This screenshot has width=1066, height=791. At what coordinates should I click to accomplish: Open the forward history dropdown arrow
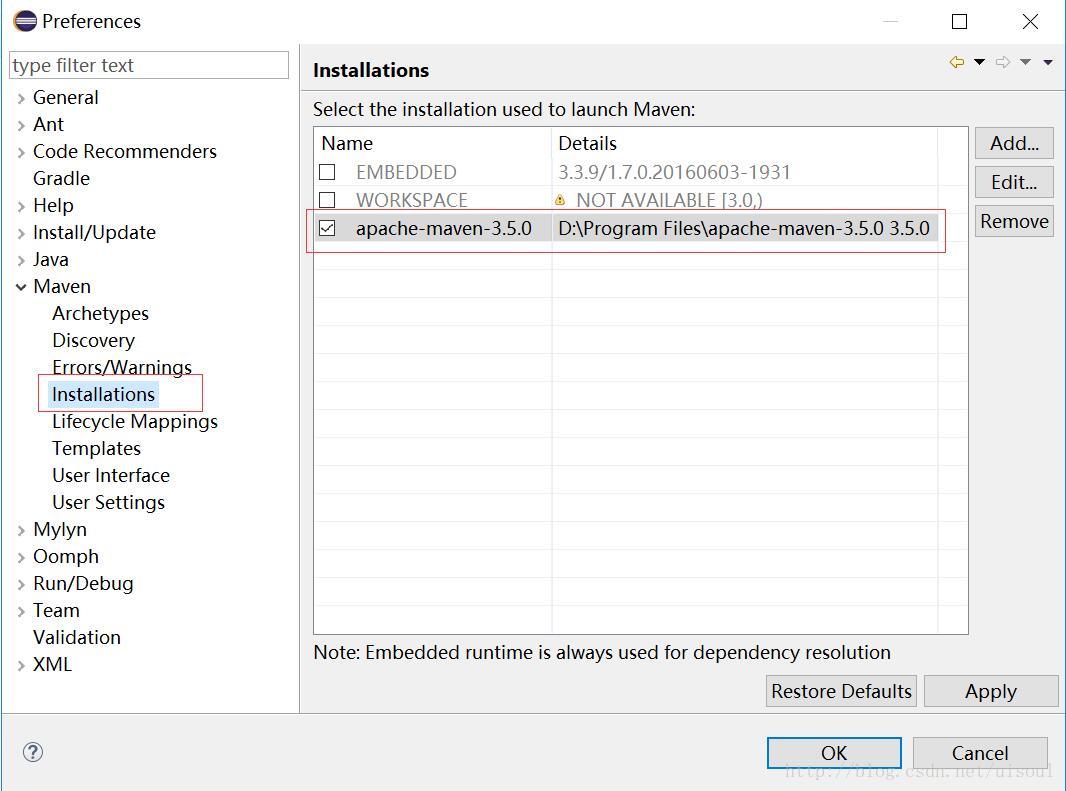coord(1025,62)
